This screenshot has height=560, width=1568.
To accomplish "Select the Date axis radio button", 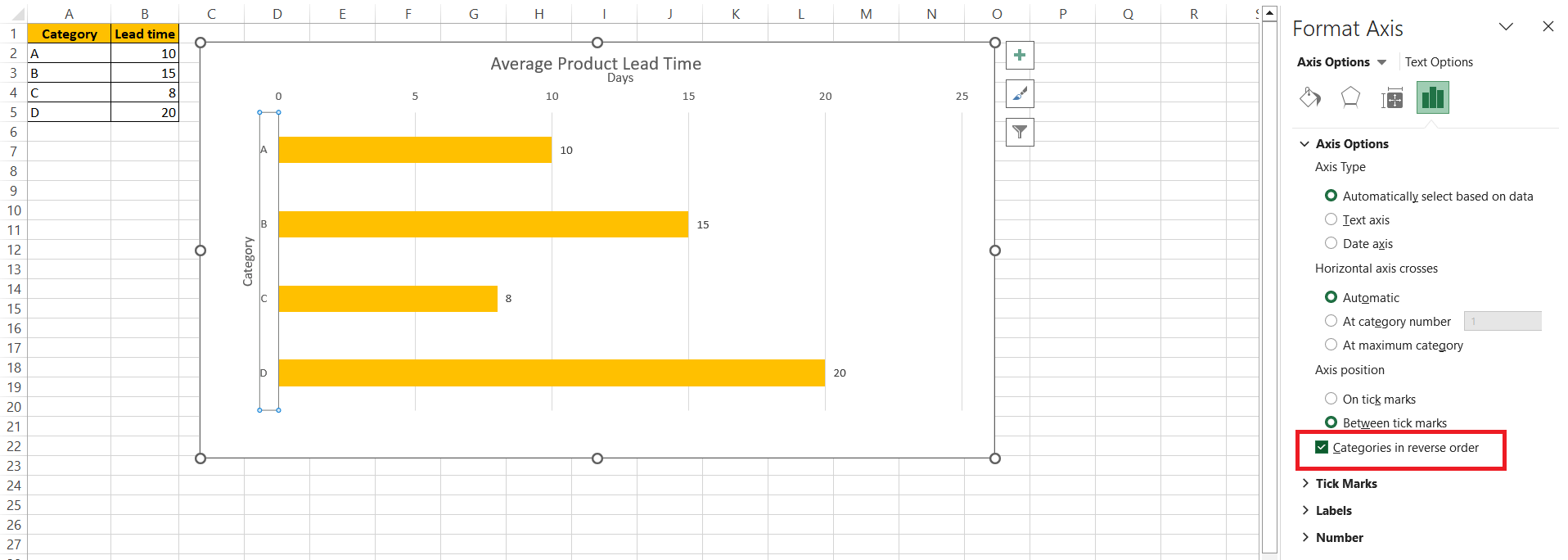I will coord(1331,243).
